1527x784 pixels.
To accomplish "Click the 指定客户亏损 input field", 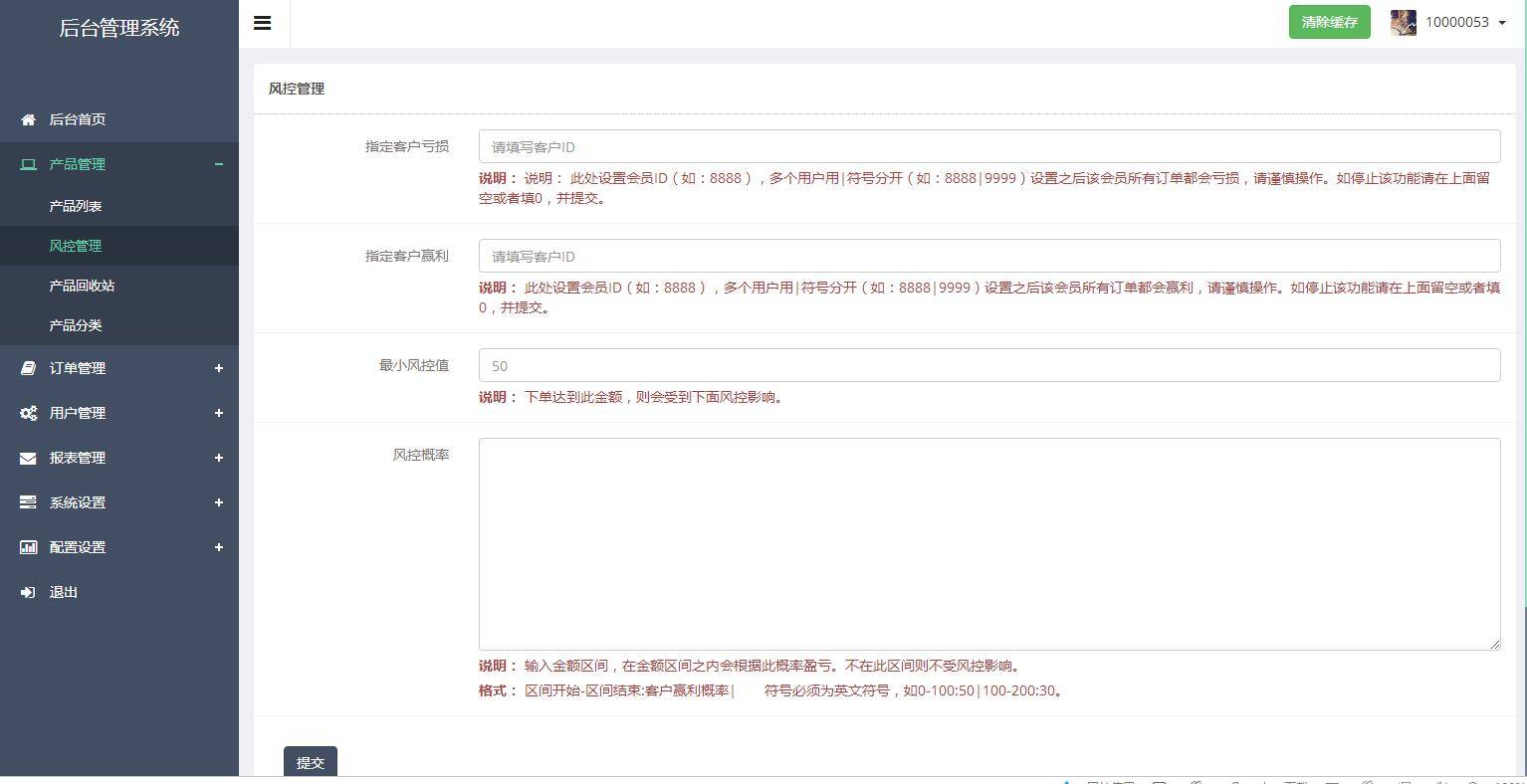I will [x=988, y=145].
